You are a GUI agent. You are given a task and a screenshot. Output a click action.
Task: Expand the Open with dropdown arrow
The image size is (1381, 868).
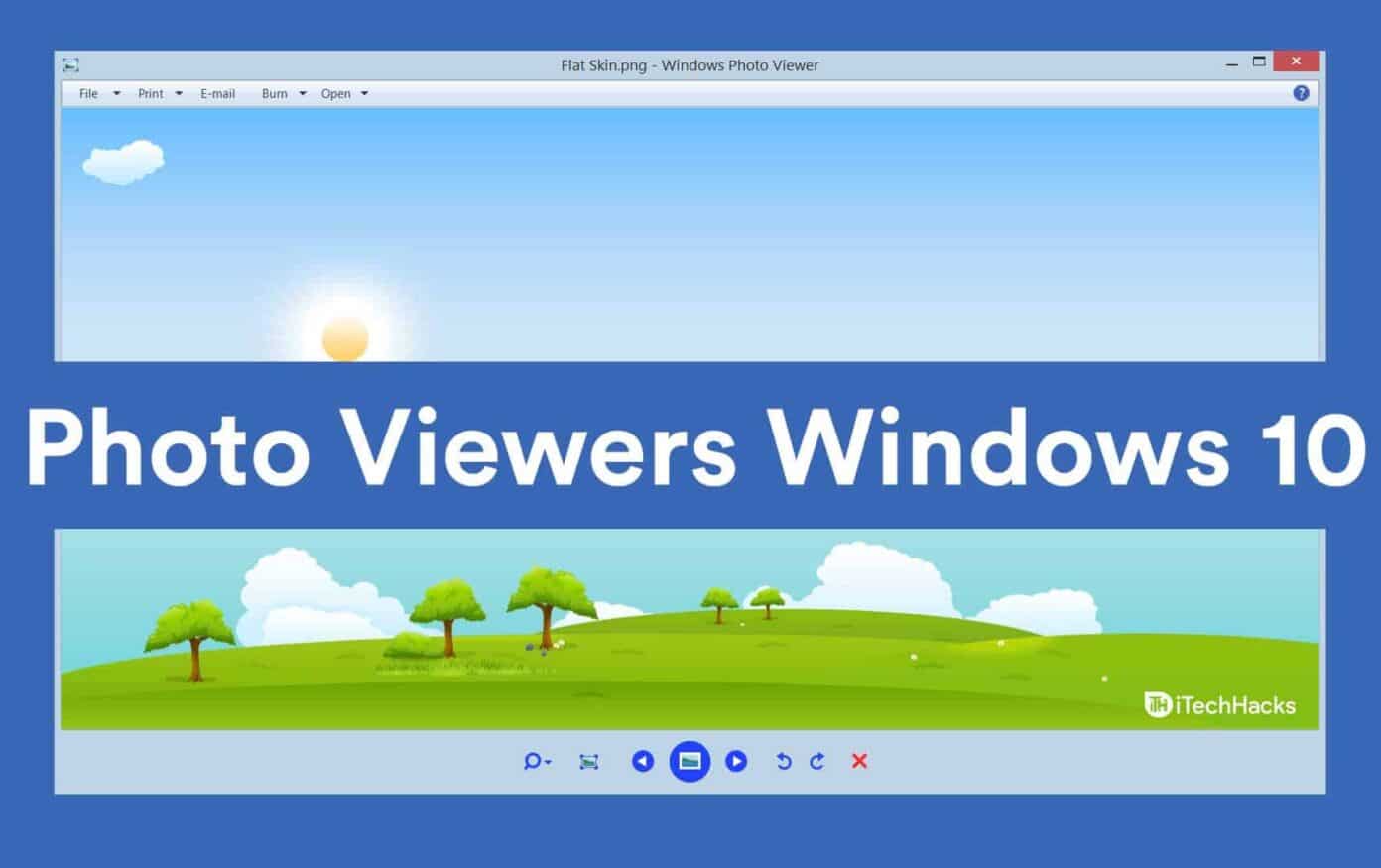[x=365, y=93]
